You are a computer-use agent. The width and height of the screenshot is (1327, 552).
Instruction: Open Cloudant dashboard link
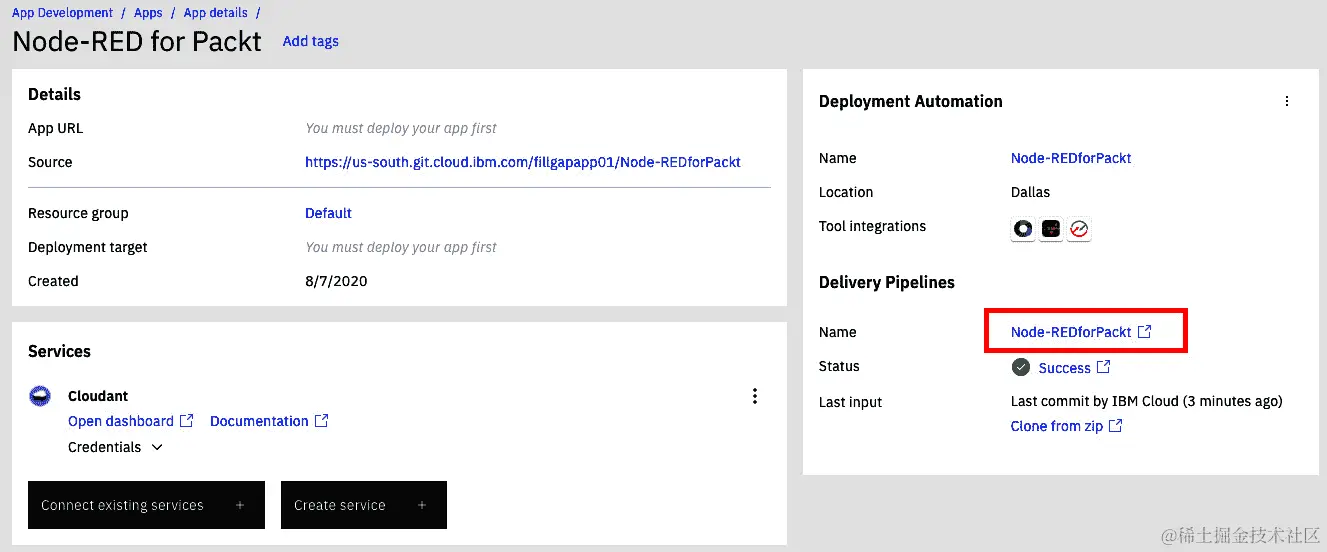[130, 421]
